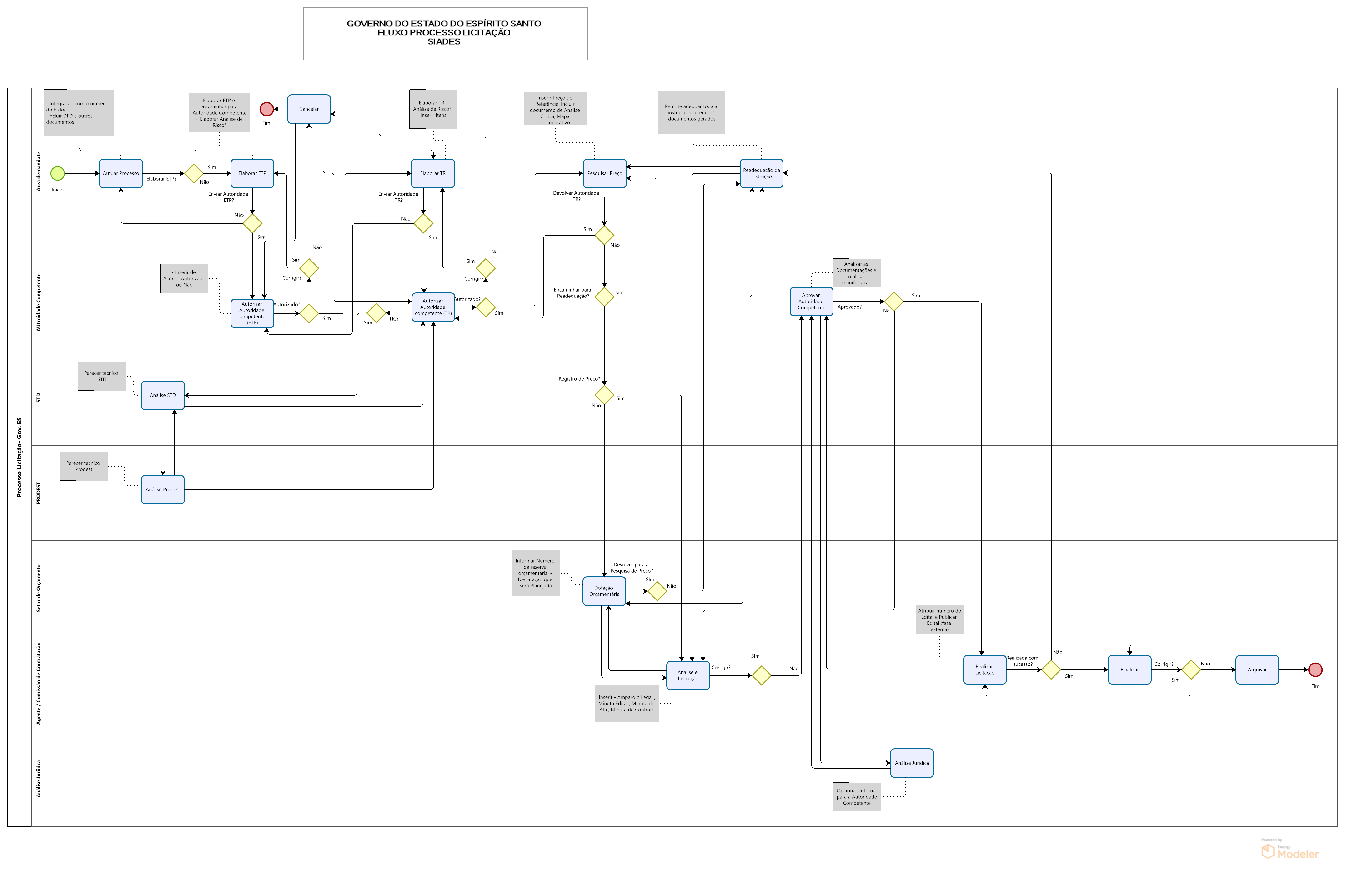Viewport: 1345px width, 896px height.
Task: Click the Arquivar task
Action: click(x=1257, y=670)
